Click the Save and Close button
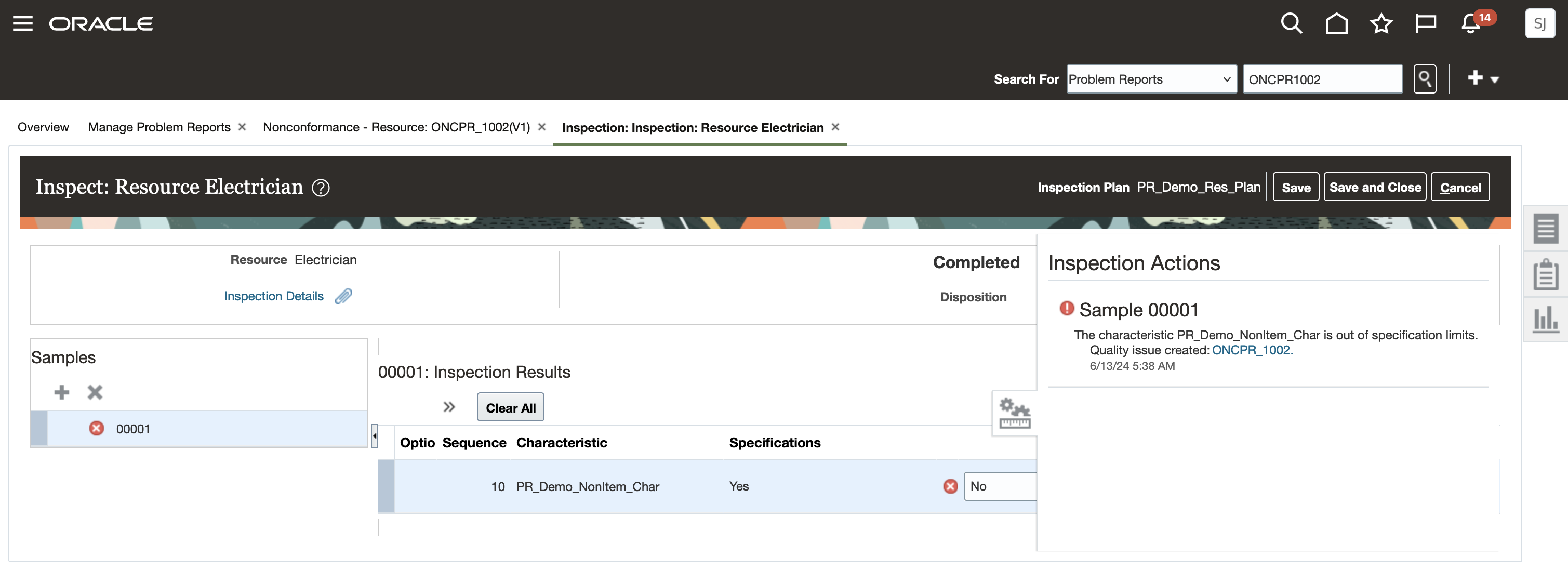Image resolution: width=1568 pixels, height=583 pixels. pyautogui.click(x=1374, y=188)
